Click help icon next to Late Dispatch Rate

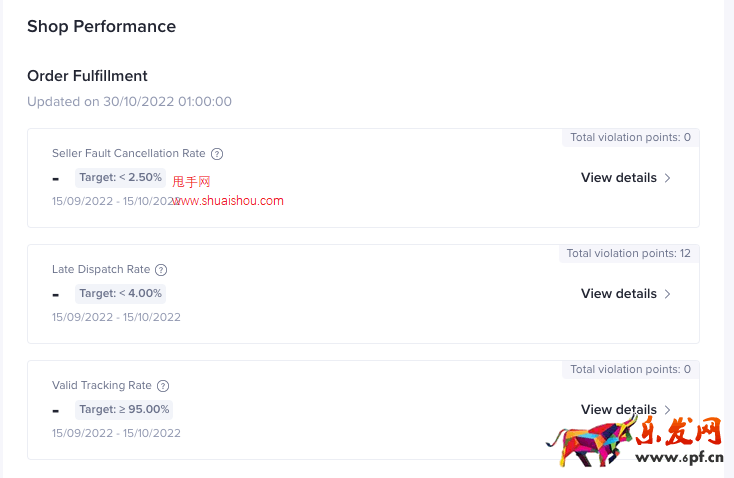(161, 270)
